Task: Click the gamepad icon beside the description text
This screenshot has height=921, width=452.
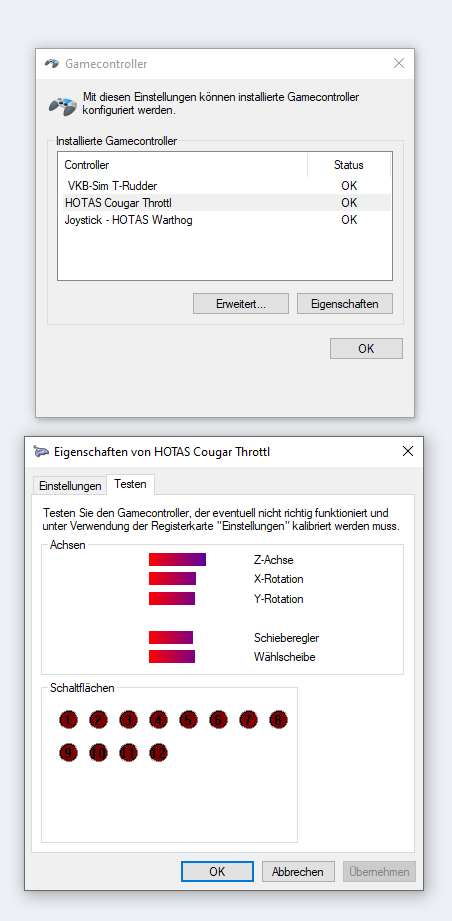Action: (63, 106)
